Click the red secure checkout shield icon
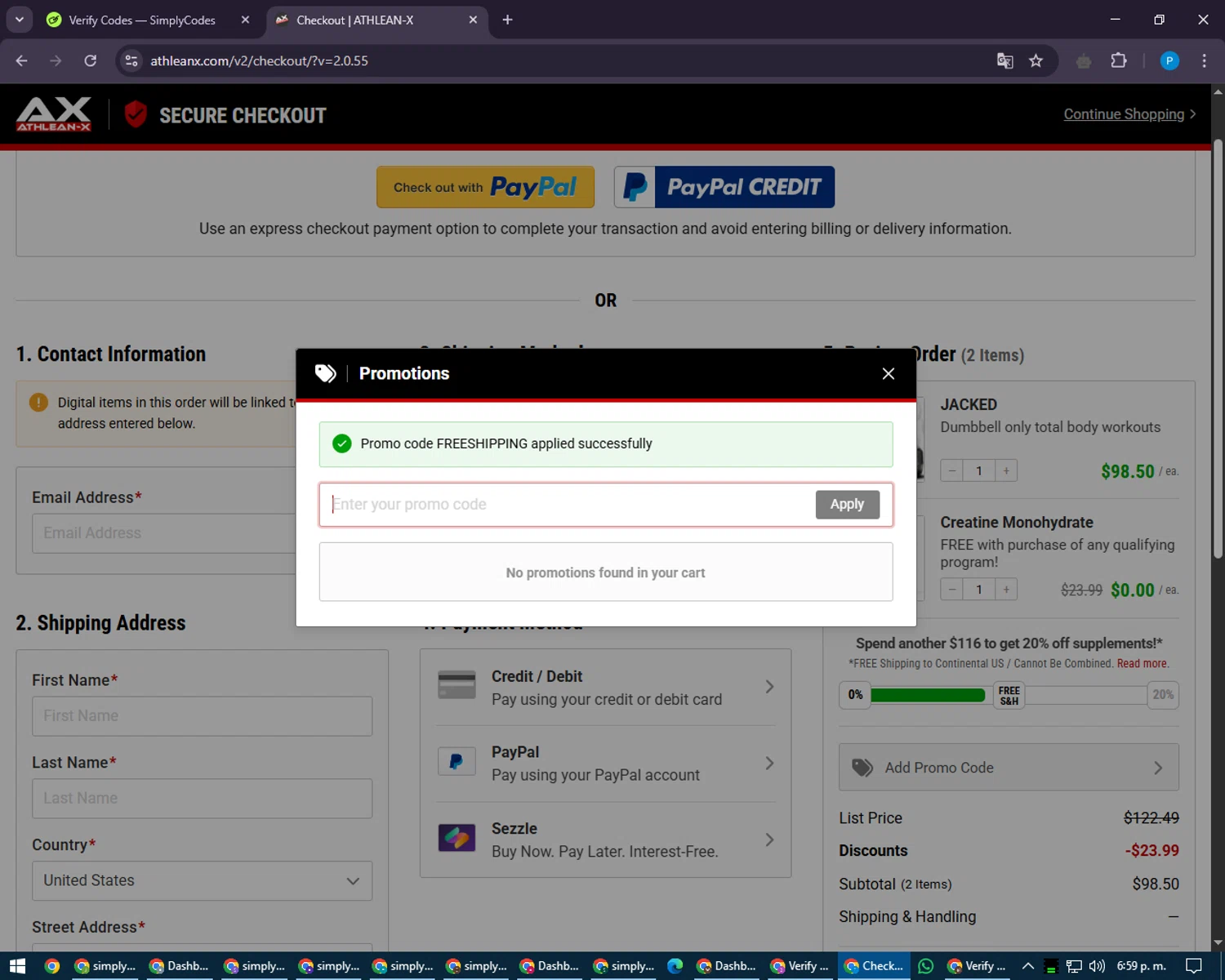 (x=136, y=114)
